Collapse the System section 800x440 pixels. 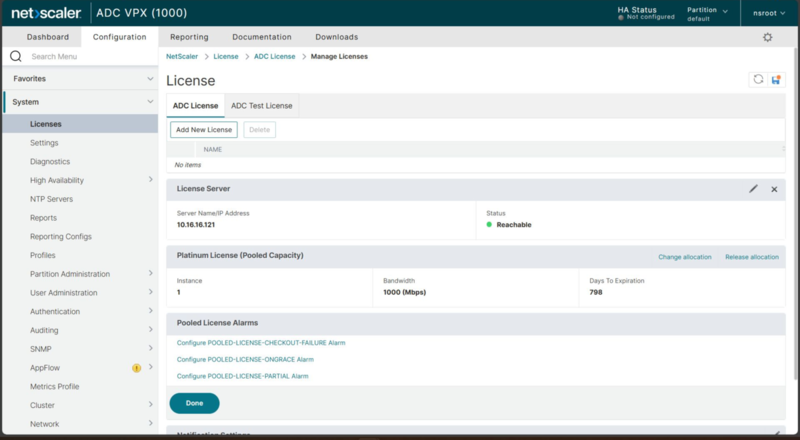pos(150,102)
